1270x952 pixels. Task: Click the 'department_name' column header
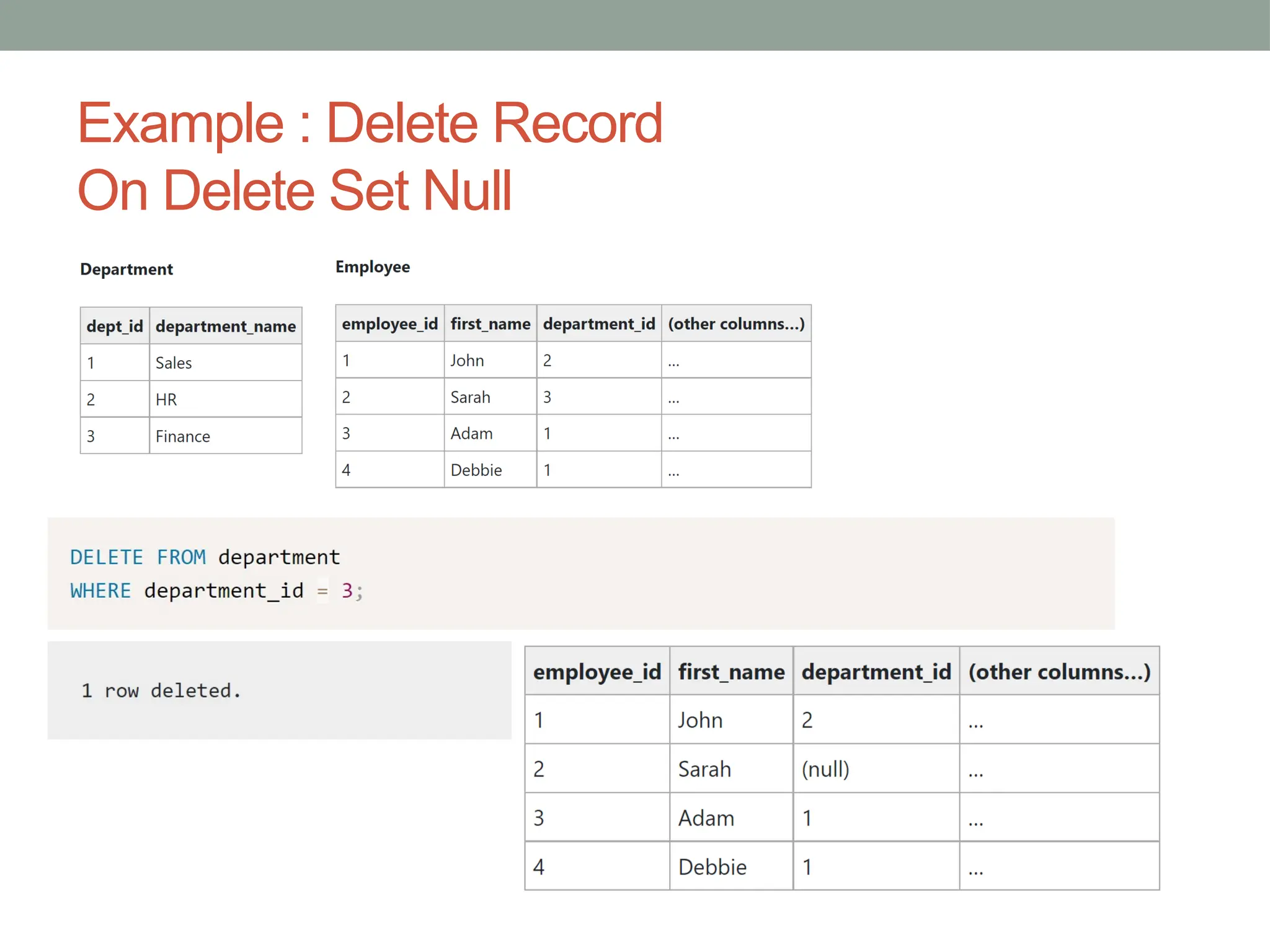click(226, 326)
